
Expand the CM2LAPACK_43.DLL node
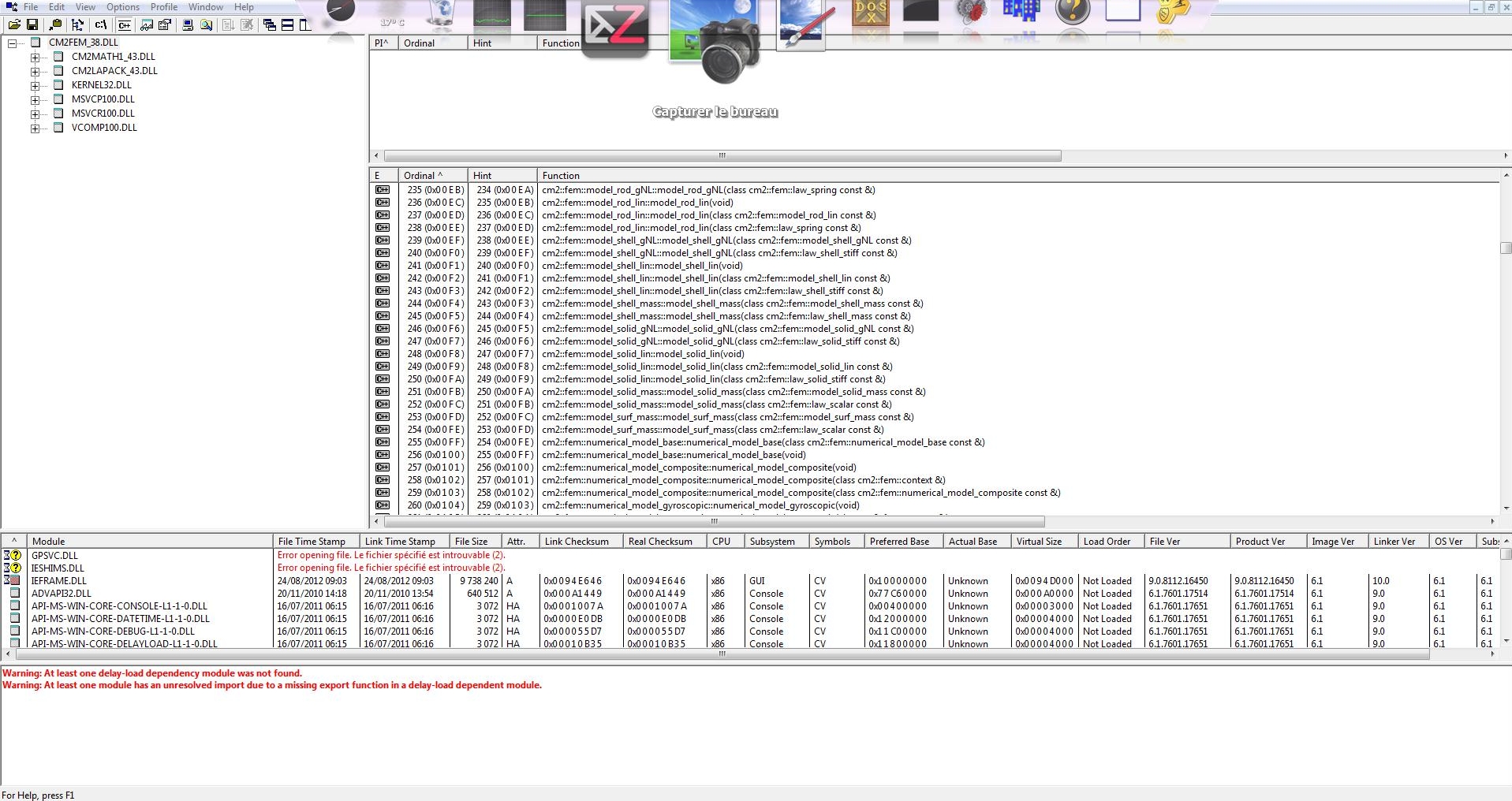[35, 71]
